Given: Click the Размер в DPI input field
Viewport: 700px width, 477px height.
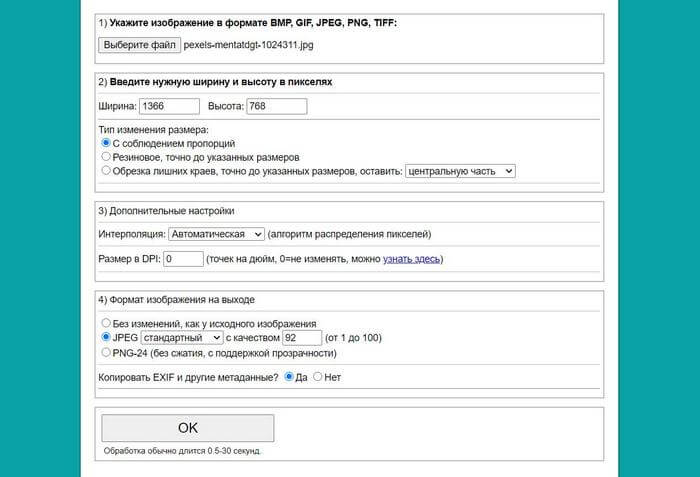Looking at the screenshot, I should [x=183, y=259].
